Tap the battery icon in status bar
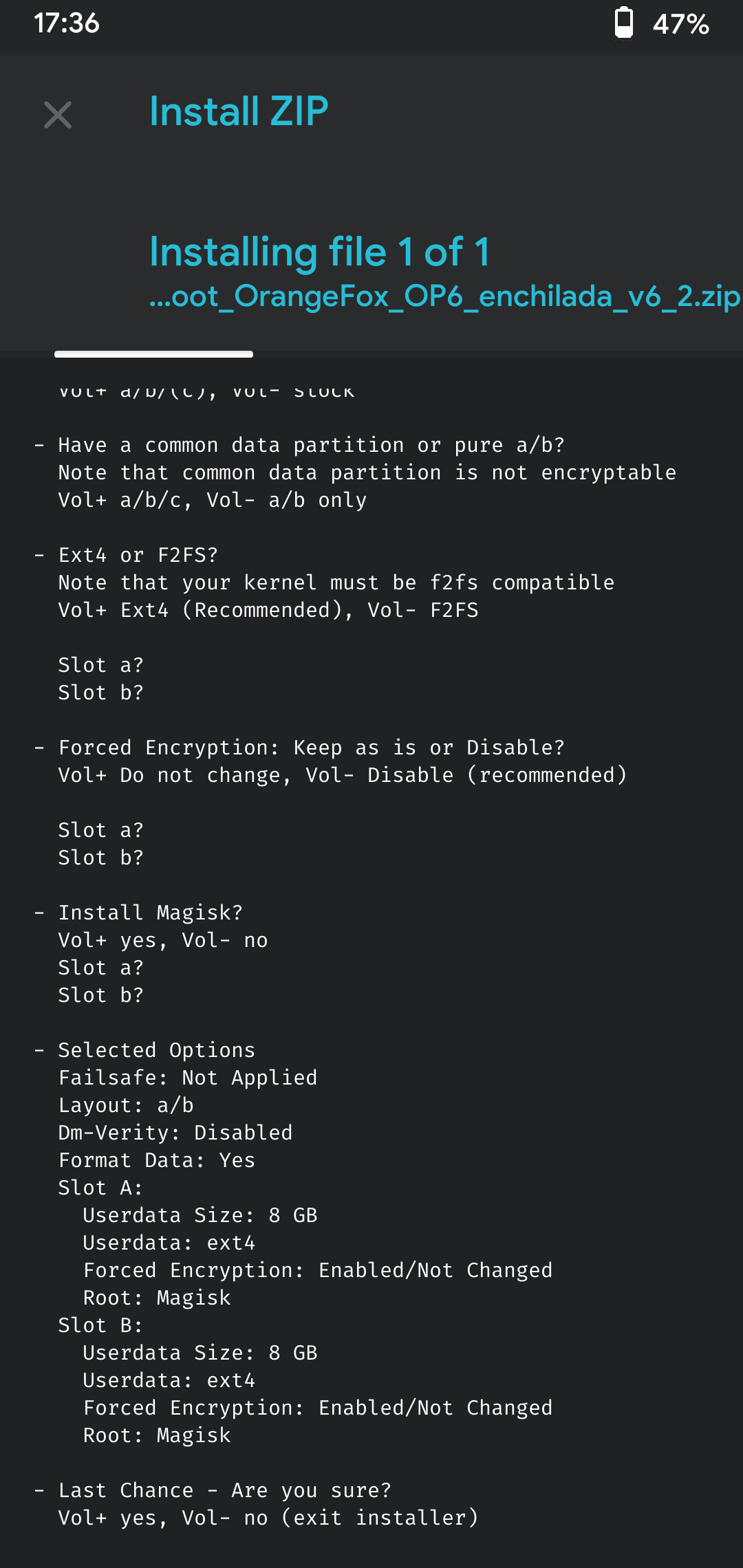Screen dimensions: 743x1568 point(623,23)
